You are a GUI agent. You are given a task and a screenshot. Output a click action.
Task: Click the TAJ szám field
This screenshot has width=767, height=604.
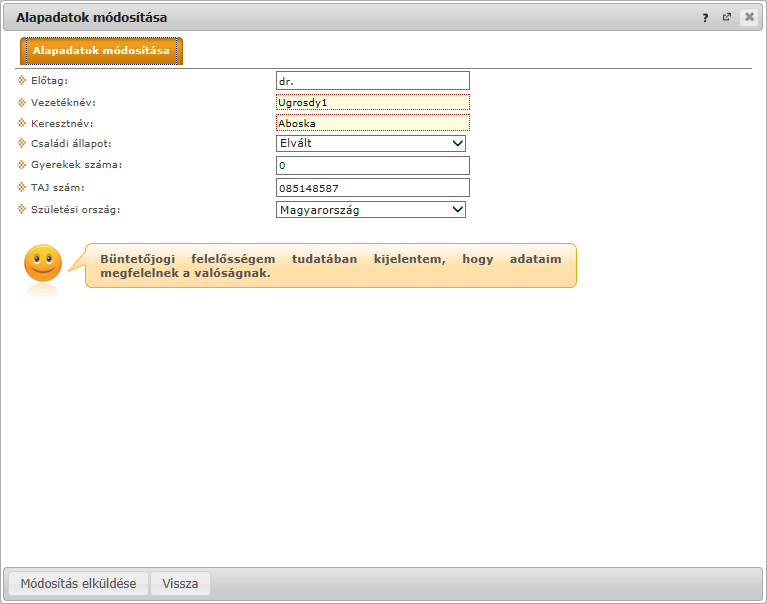(373, 188)
